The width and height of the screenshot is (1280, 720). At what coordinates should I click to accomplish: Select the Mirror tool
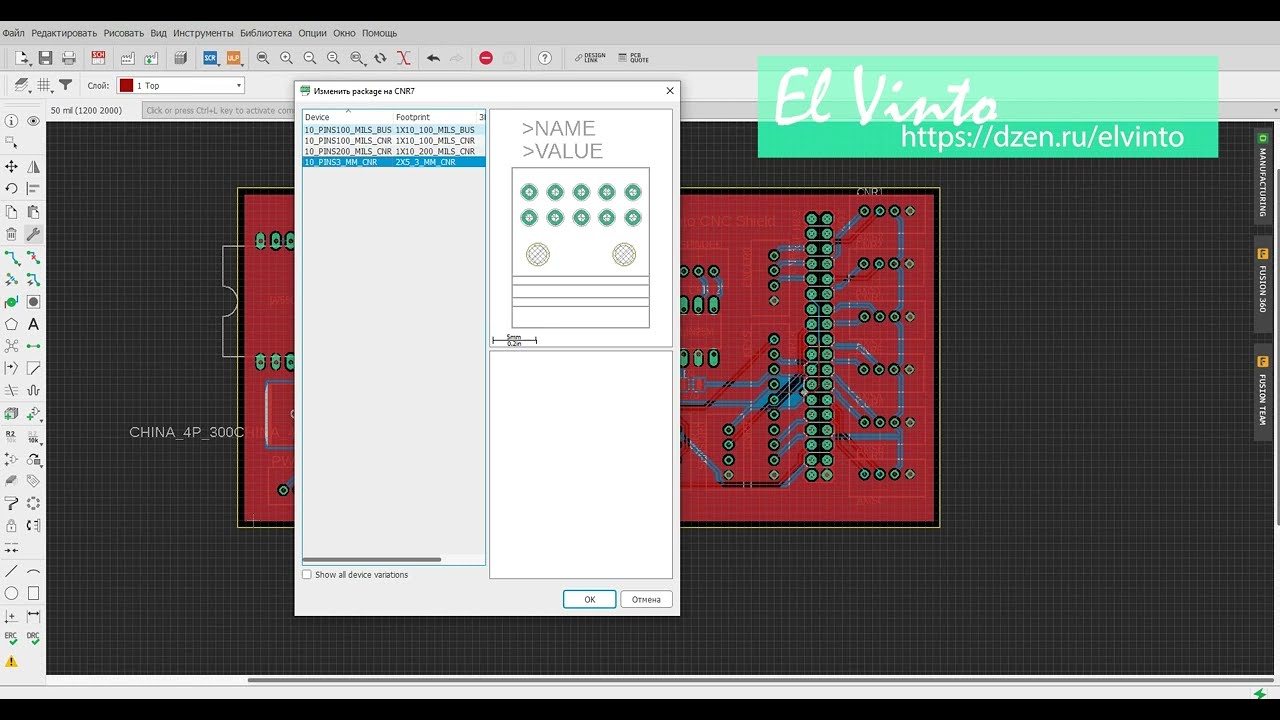[x=33, y=166]
